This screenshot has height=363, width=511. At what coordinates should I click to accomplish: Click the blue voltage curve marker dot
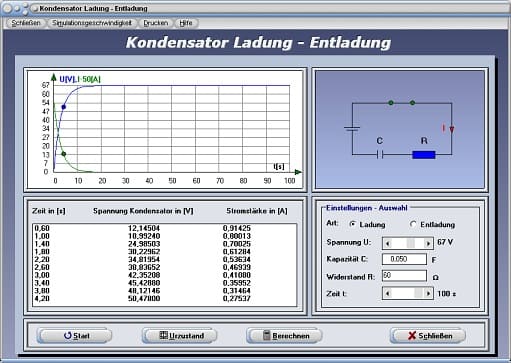64,107
